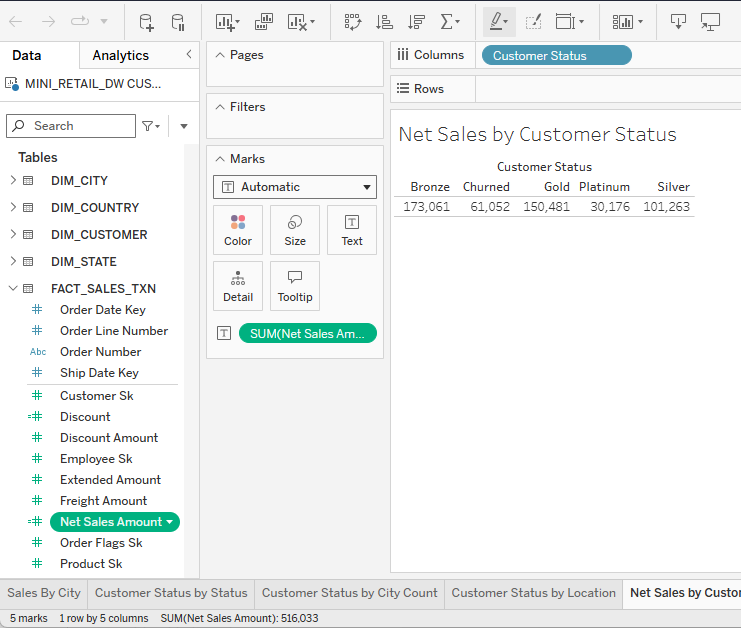741x628 pixels.
Task: Click the Presentation Mode icon
Action: 710,21
